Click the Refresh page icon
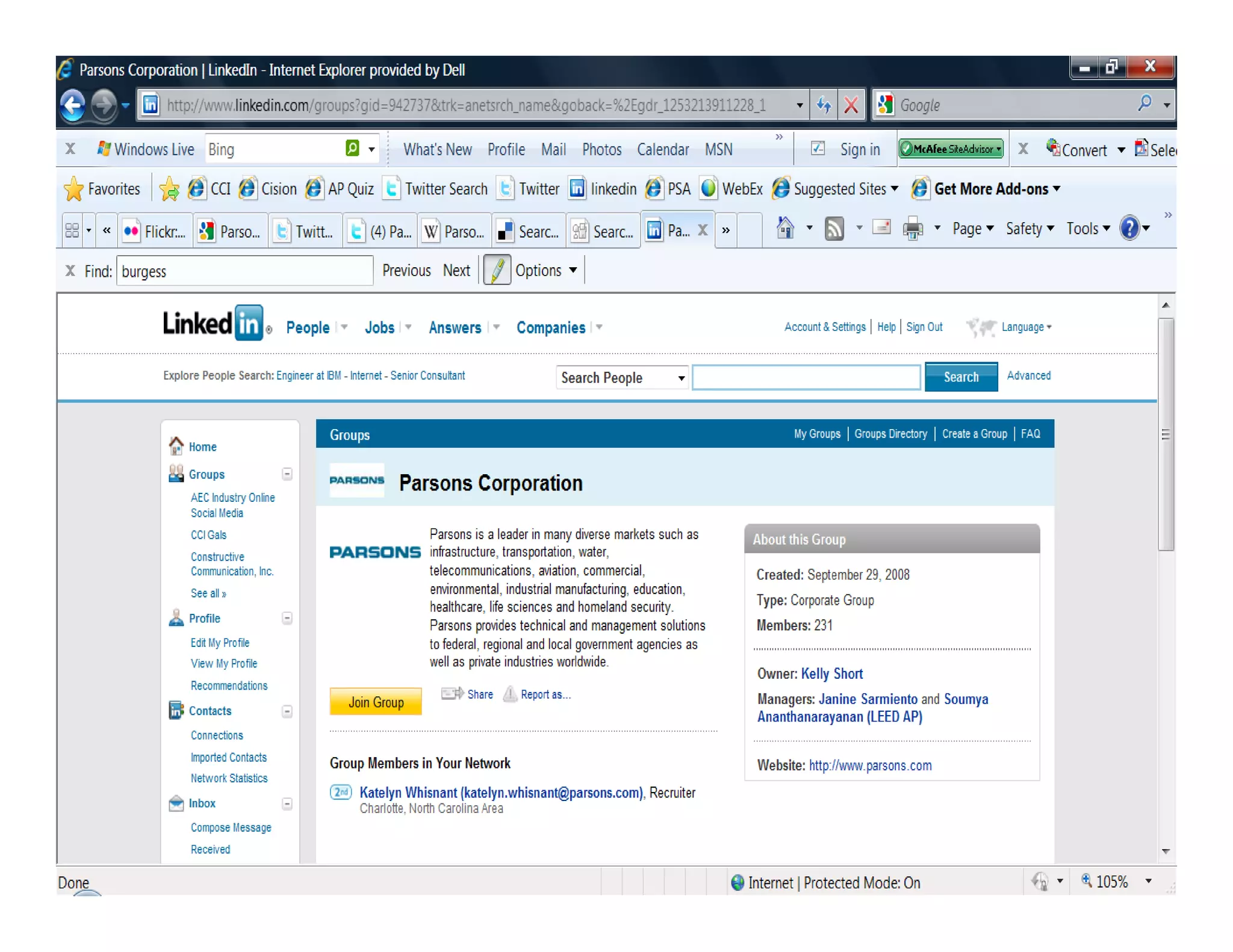 tap(824, 105)
